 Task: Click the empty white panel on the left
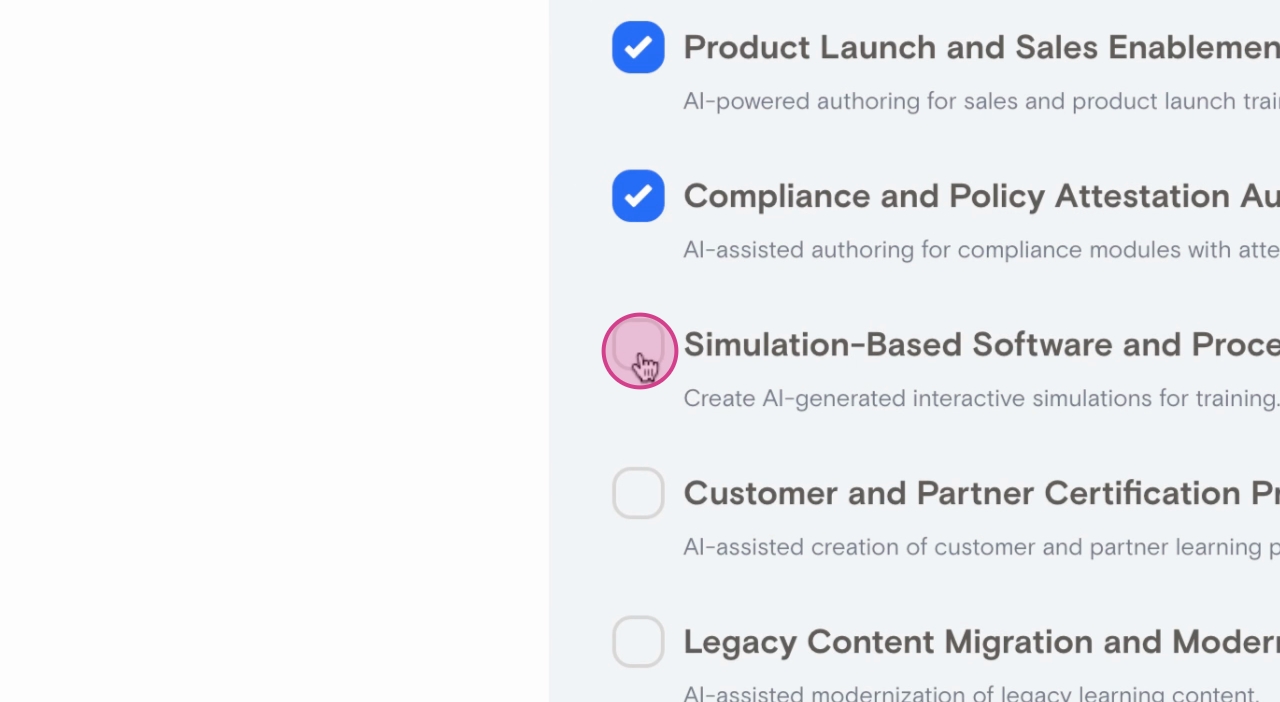coord(274,350)
